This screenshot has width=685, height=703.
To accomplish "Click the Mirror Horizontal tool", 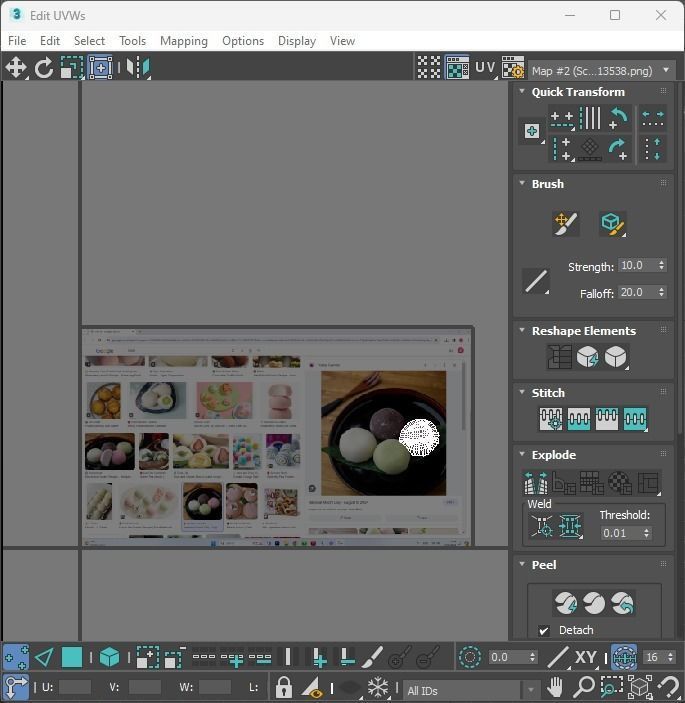I will [138, 68].
